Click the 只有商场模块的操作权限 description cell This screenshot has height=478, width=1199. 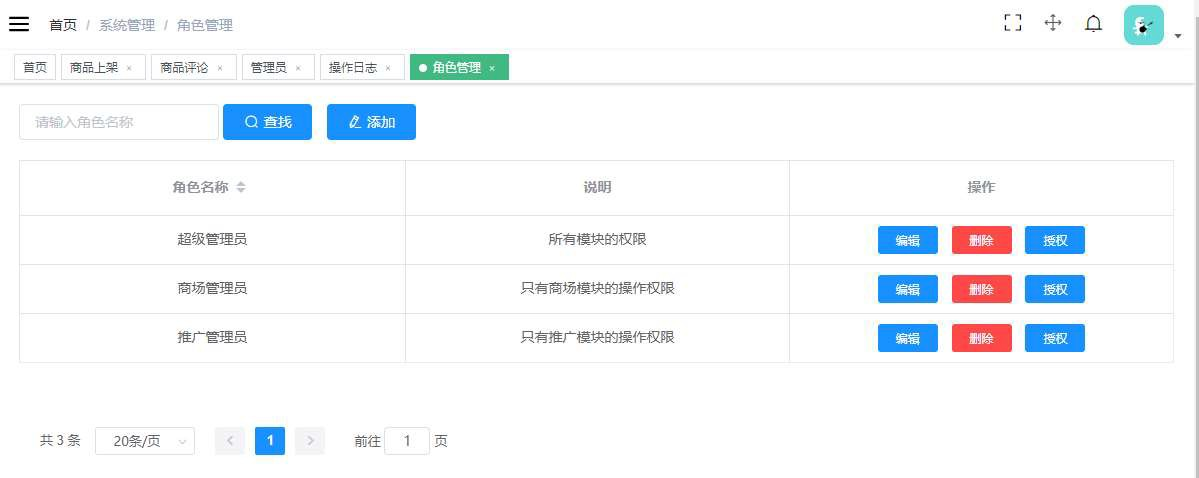click(597, 289)
